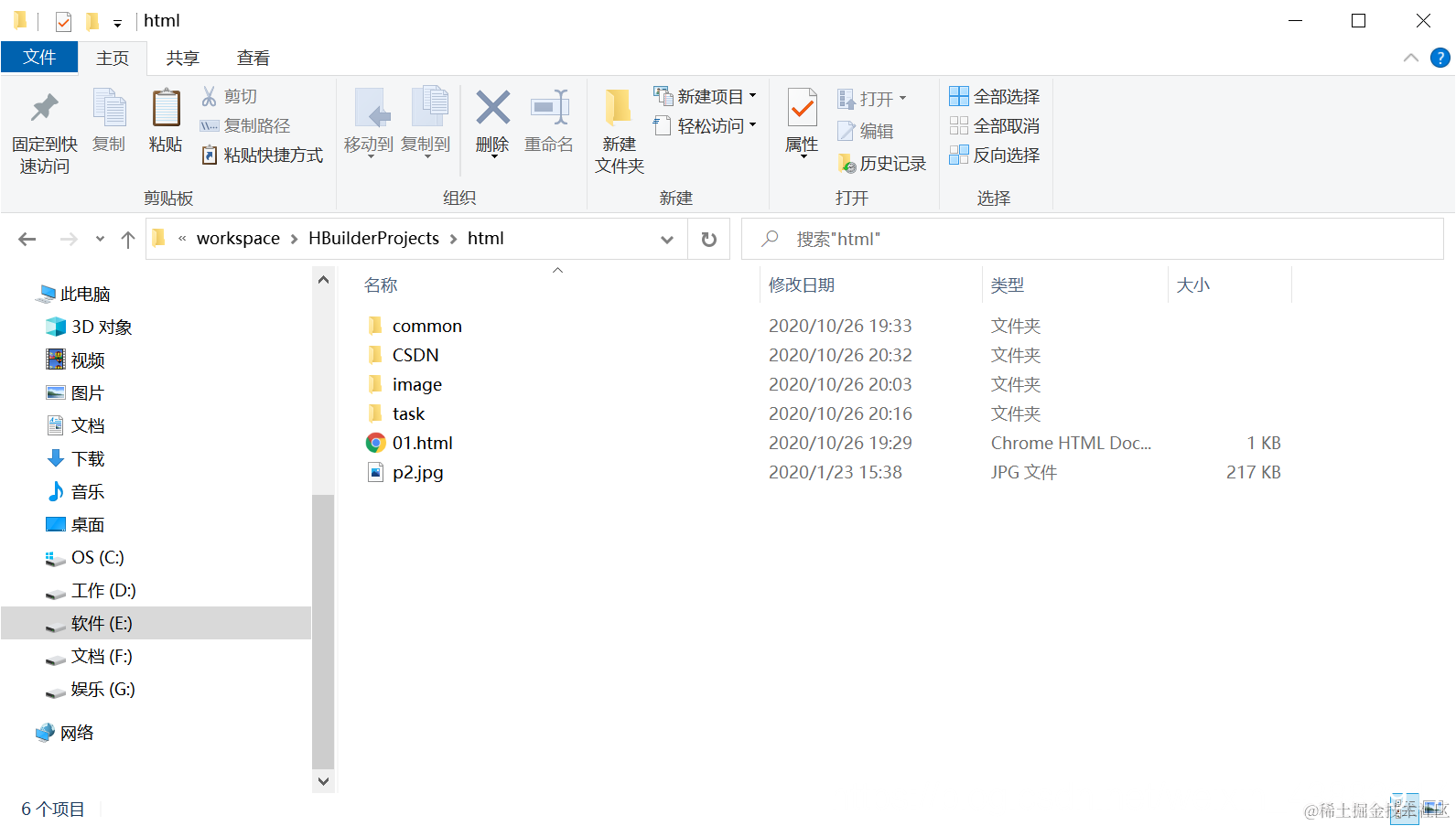The image size is (1456, 826).
Task: Click History (历史记录) icon
Action: [847, 164]
